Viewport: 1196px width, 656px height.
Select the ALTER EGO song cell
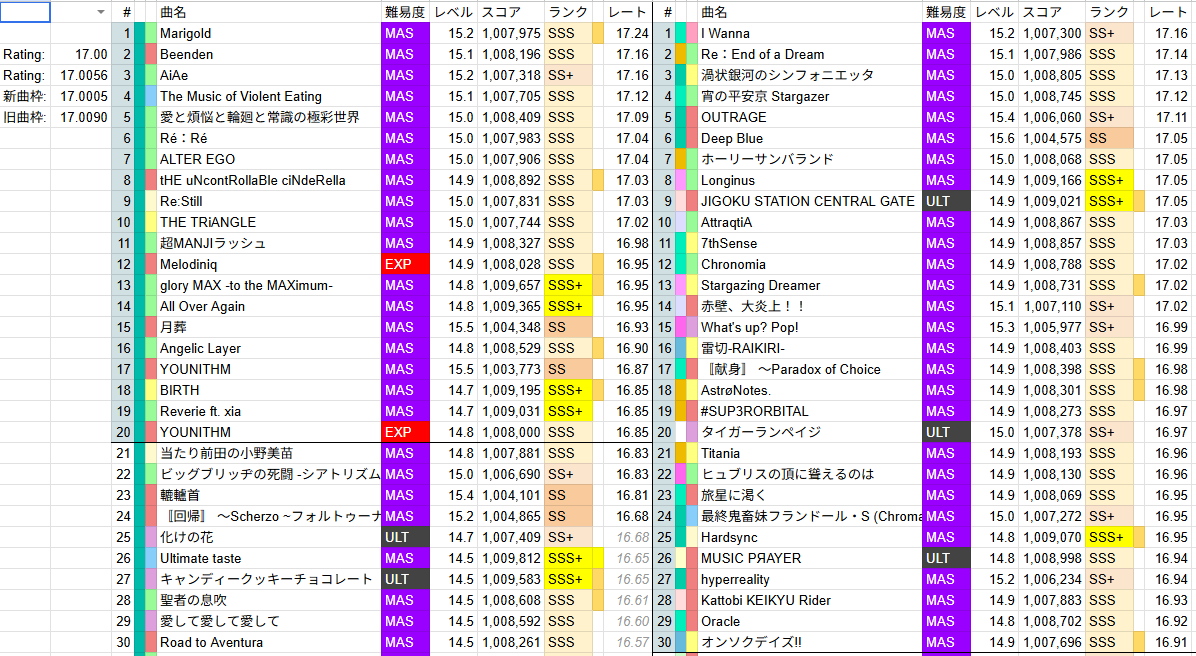(x=268, y=159)
